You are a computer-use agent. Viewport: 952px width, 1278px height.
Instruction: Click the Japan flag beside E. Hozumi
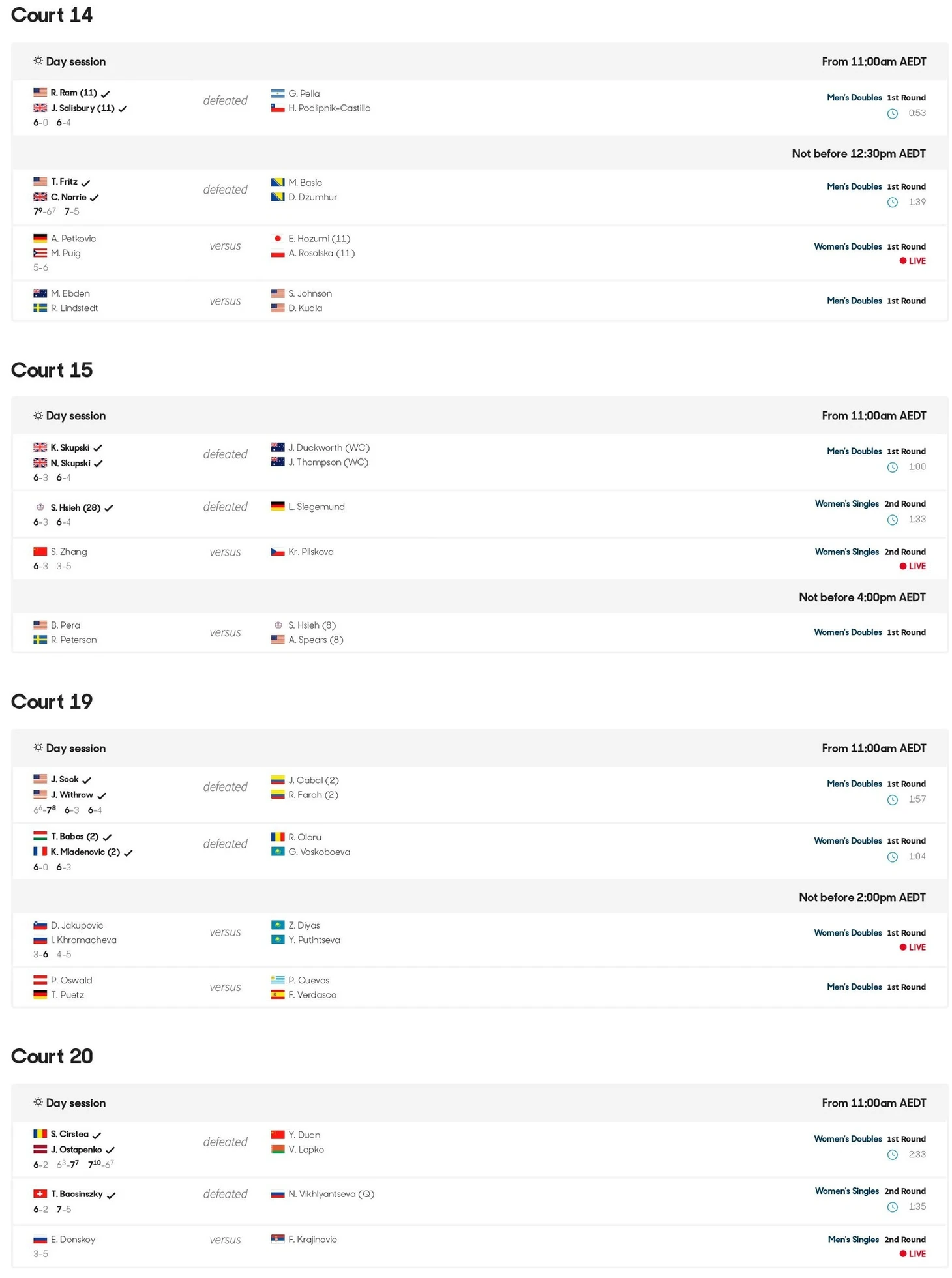tap(278, 239)
